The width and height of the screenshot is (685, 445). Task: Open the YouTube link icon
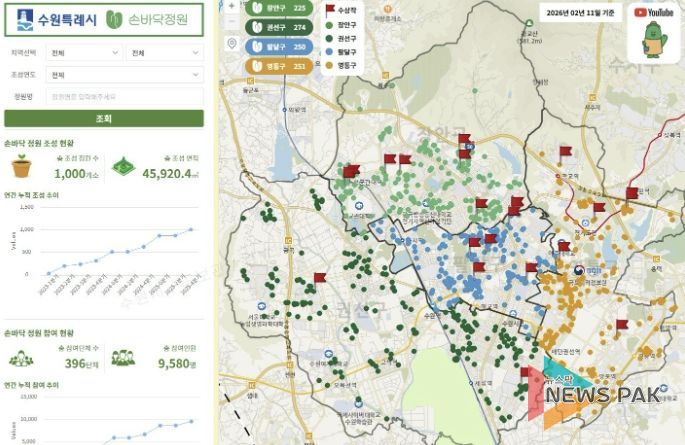pos(654,12)
